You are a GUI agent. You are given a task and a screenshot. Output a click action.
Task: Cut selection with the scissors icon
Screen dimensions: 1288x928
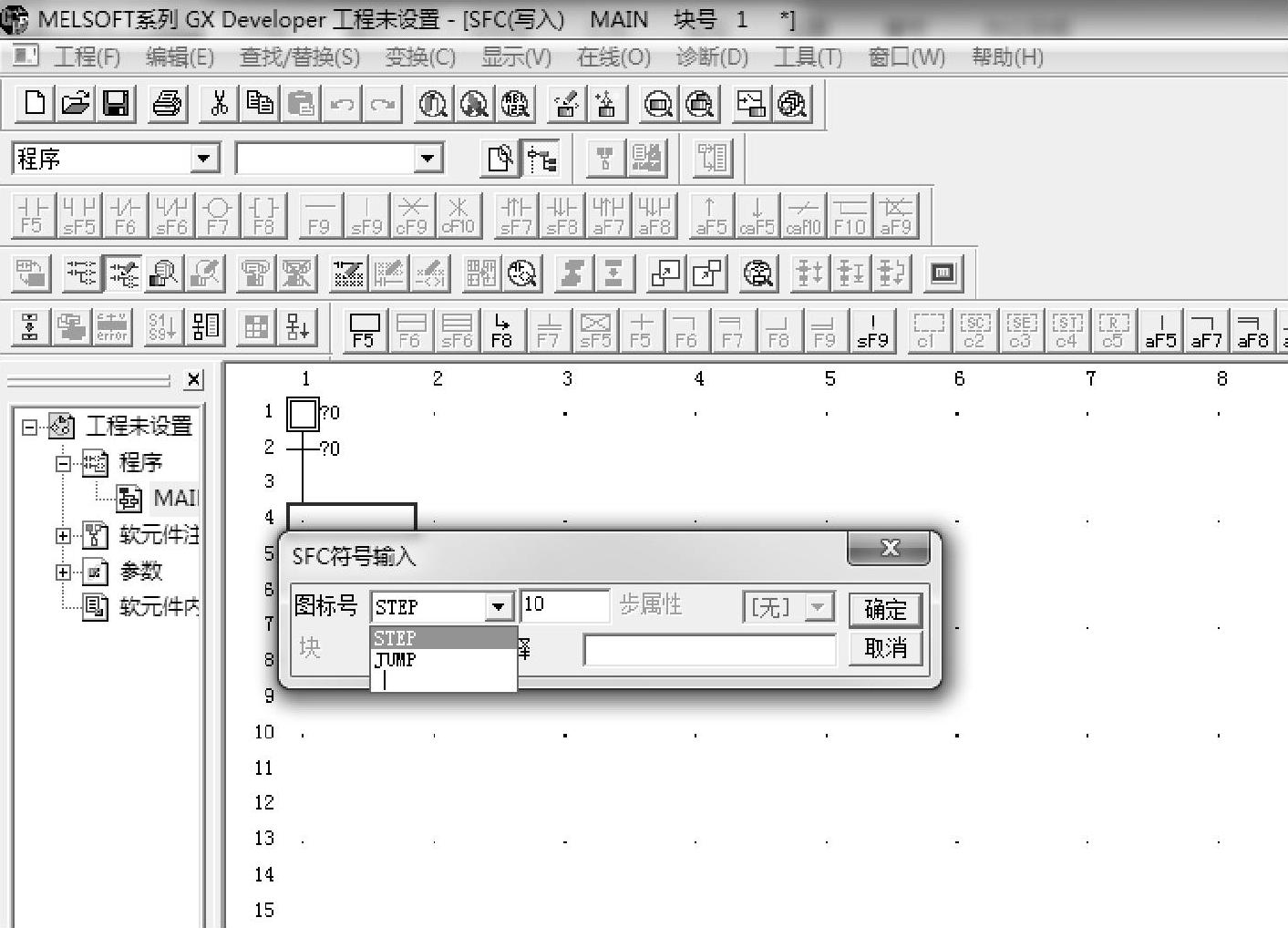[219, 103]
